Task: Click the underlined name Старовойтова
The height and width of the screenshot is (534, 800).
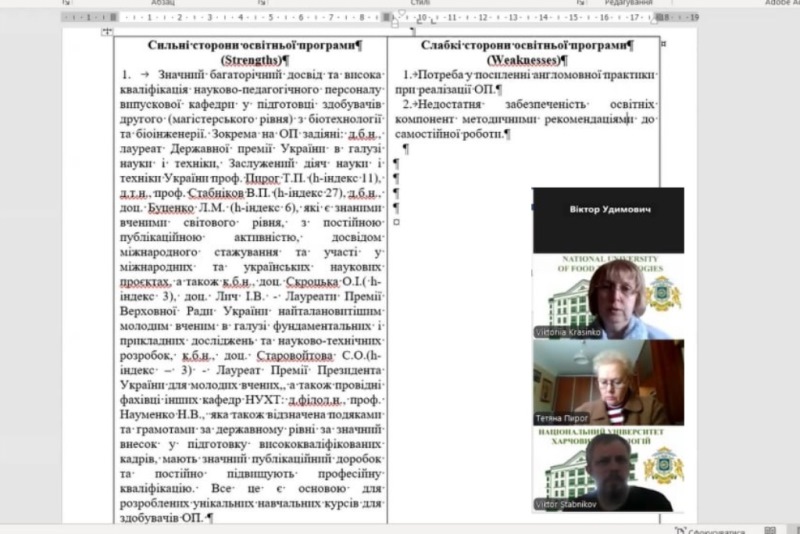Action: click(x=297, y=356)
